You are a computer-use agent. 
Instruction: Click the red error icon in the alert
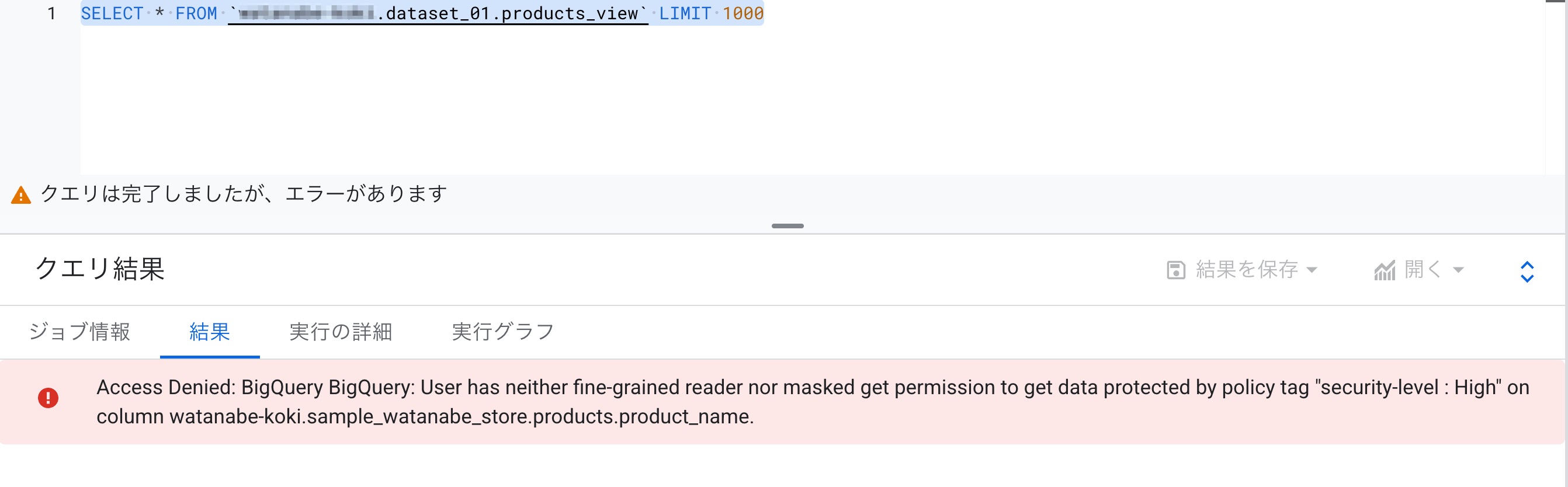click(48, 398)
